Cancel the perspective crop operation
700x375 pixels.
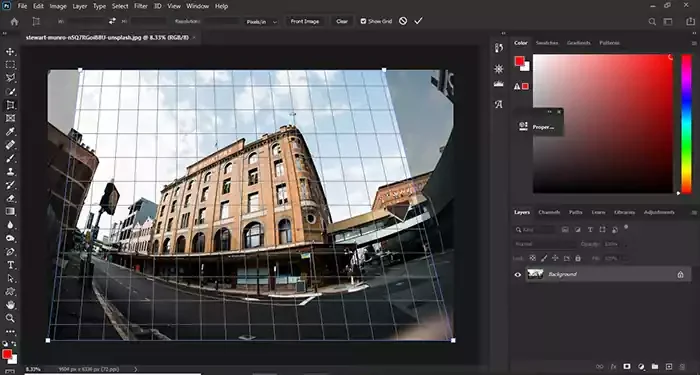(403, 21)
